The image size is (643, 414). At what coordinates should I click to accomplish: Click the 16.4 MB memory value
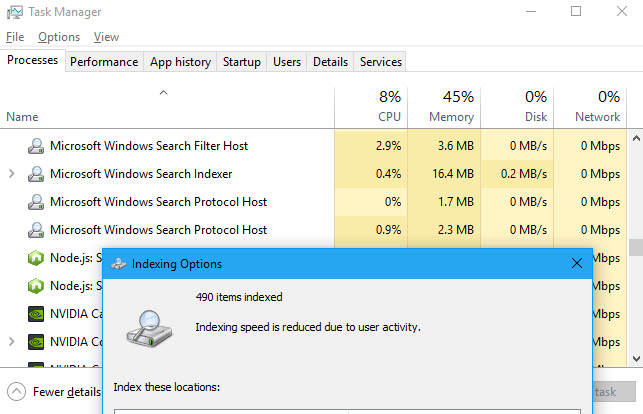click(453, 174)
